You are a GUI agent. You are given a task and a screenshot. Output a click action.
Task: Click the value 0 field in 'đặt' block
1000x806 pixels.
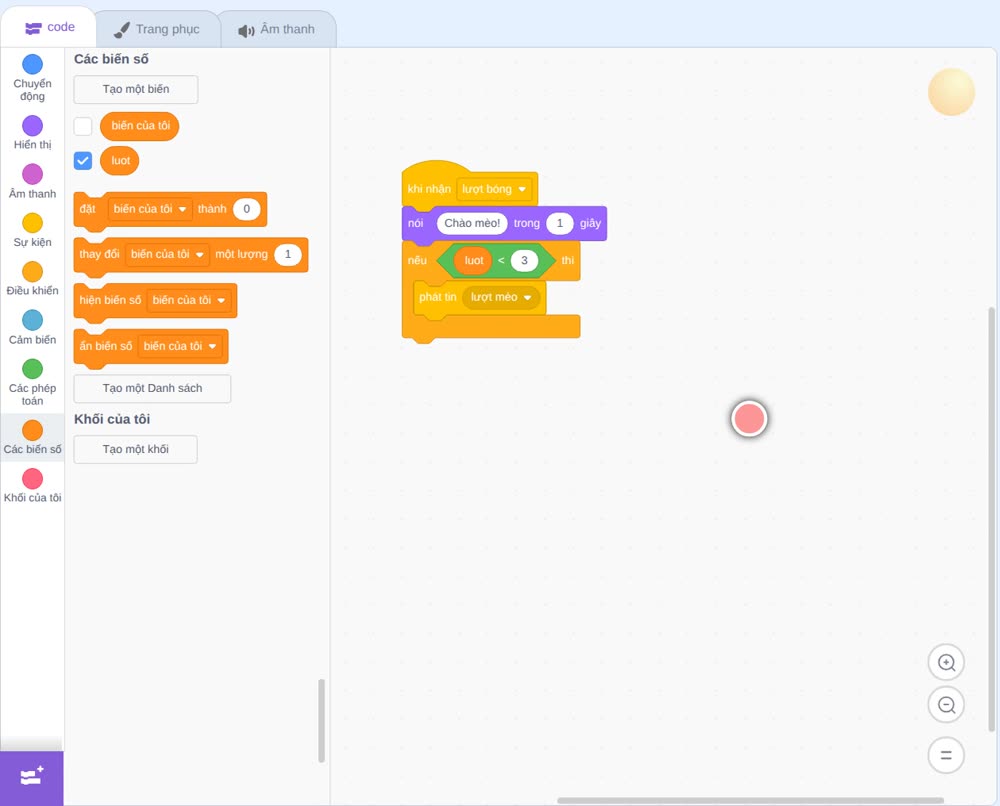(246, 209)
